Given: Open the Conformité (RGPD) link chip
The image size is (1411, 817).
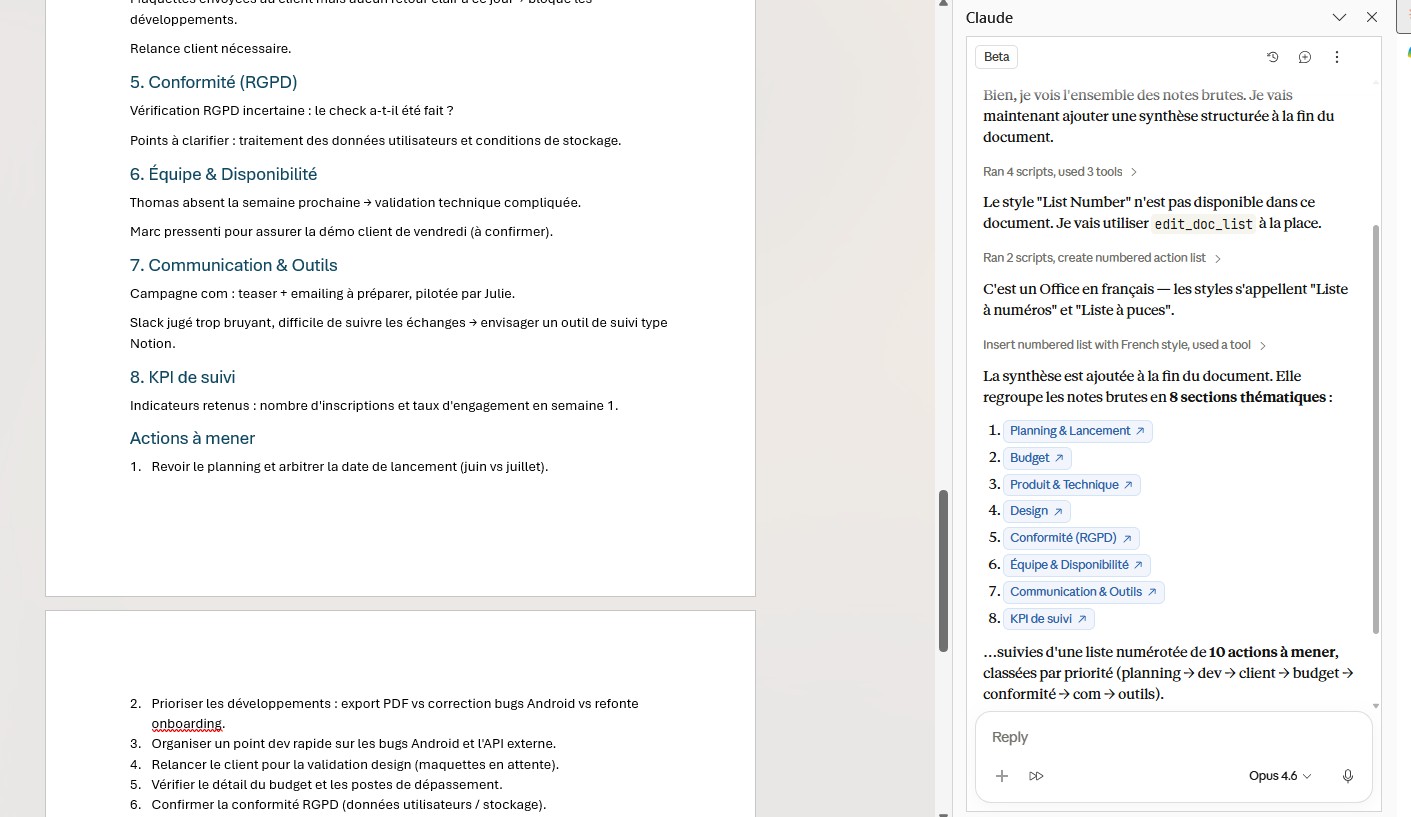Looking at the screenshot, I should (x=1070, y=538).
